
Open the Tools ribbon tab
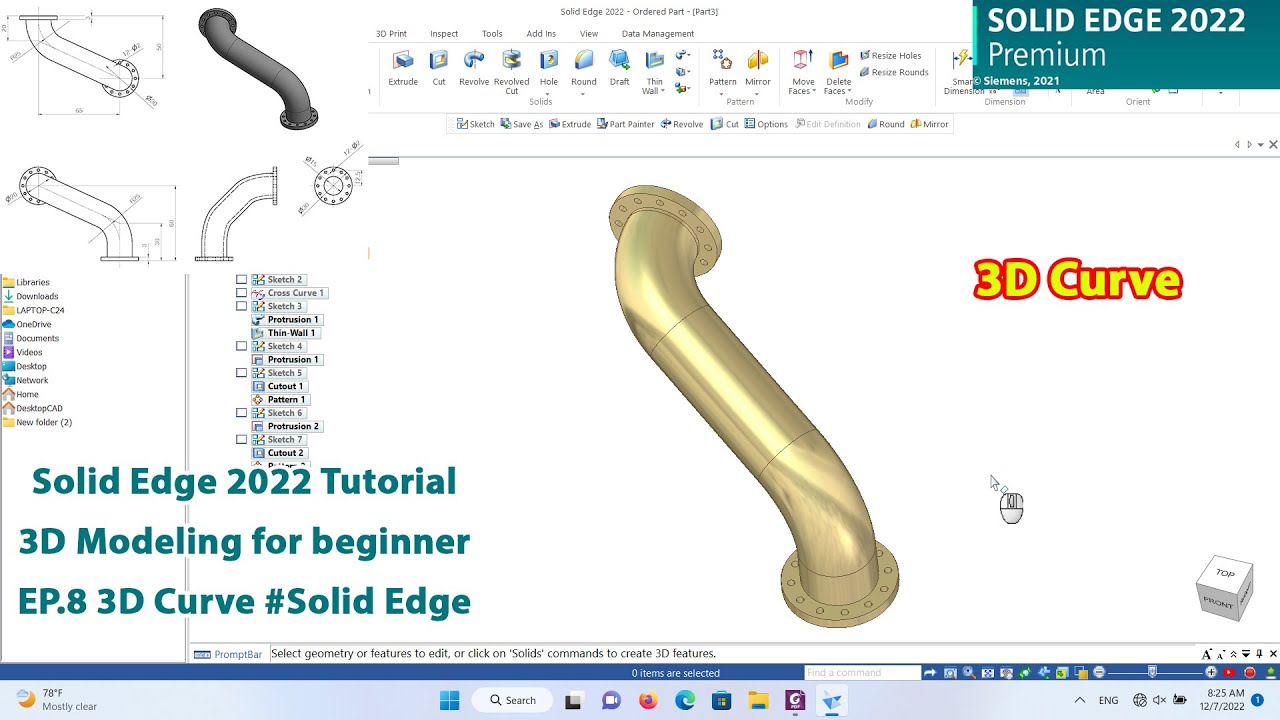pyautogui.click(x=492, y=34)
